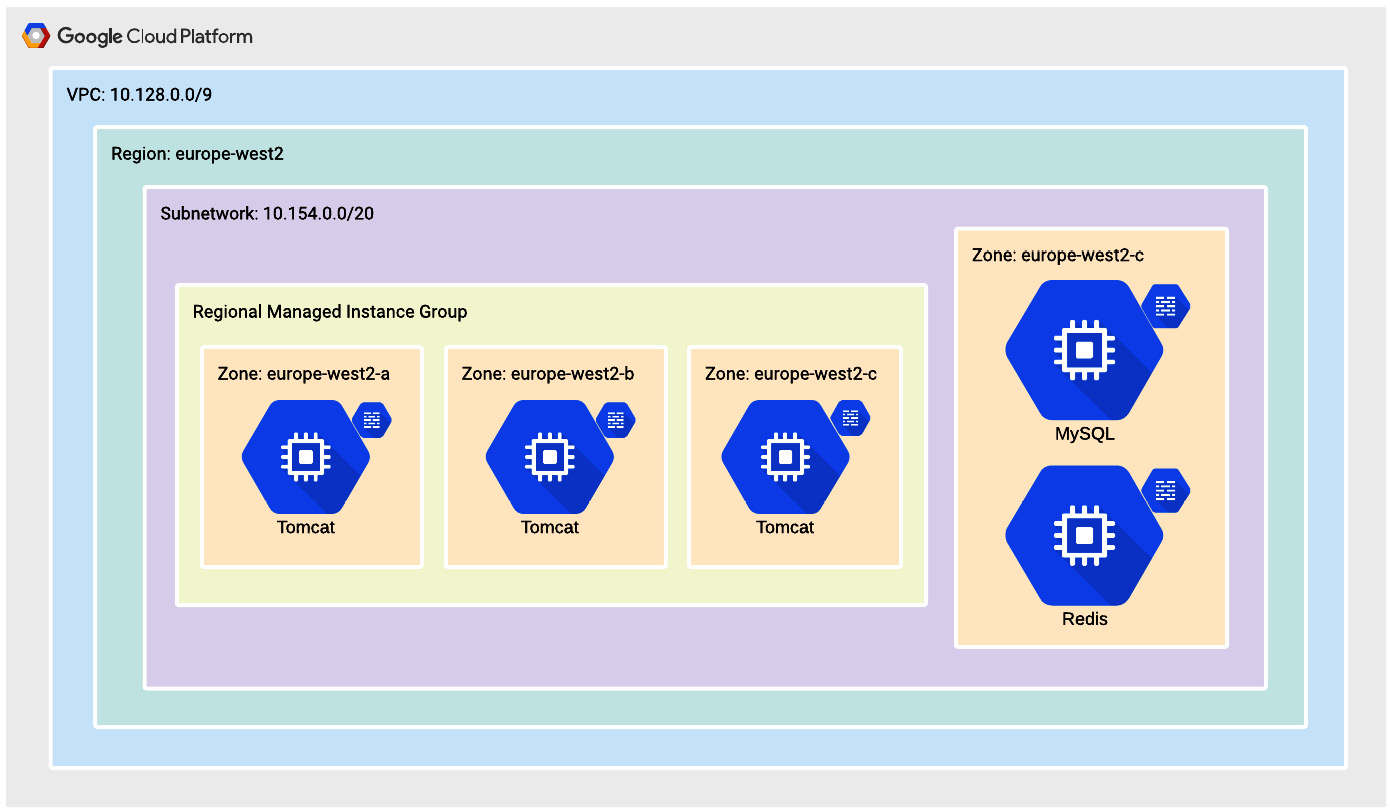Click the Zone: europe-west2-b label

(548, 374)
